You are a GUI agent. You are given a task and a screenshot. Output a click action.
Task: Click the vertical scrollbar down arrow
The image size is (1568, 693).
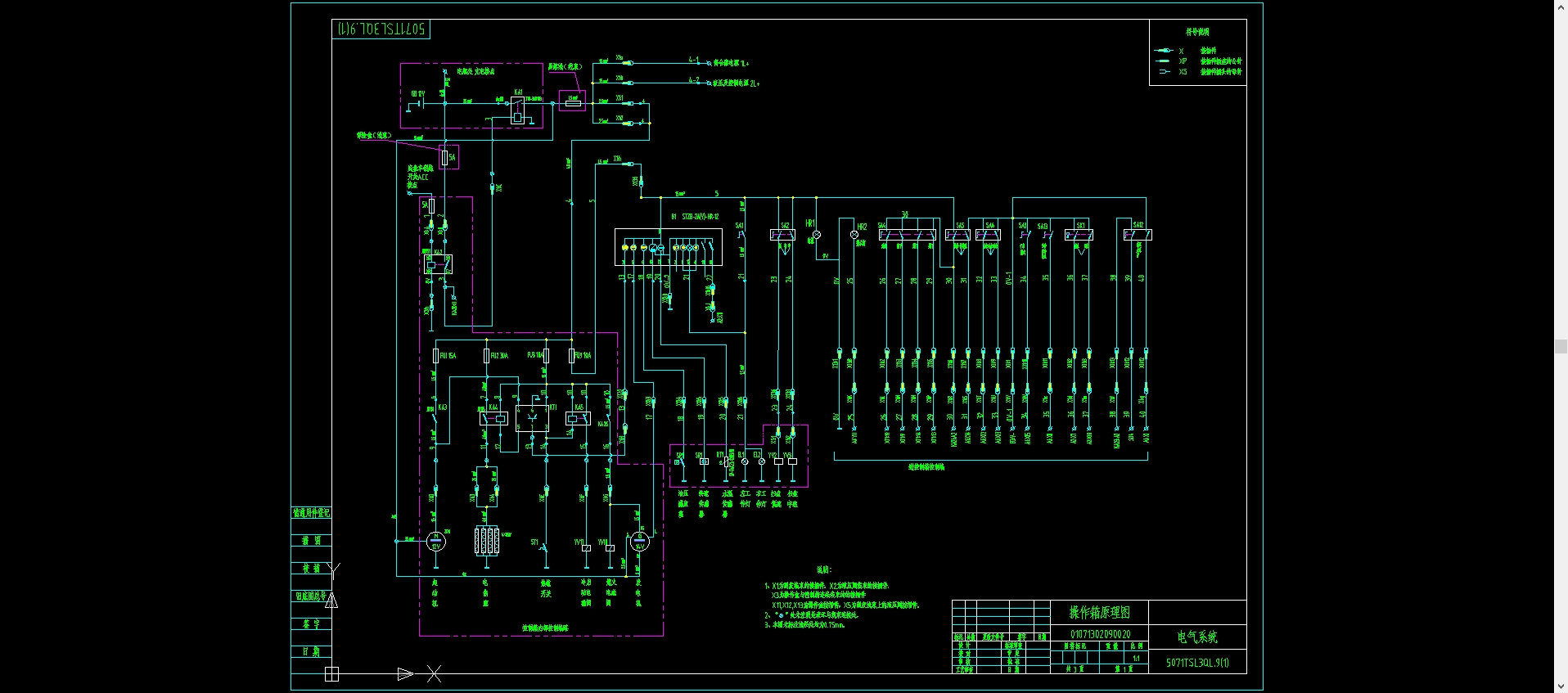1561,686
